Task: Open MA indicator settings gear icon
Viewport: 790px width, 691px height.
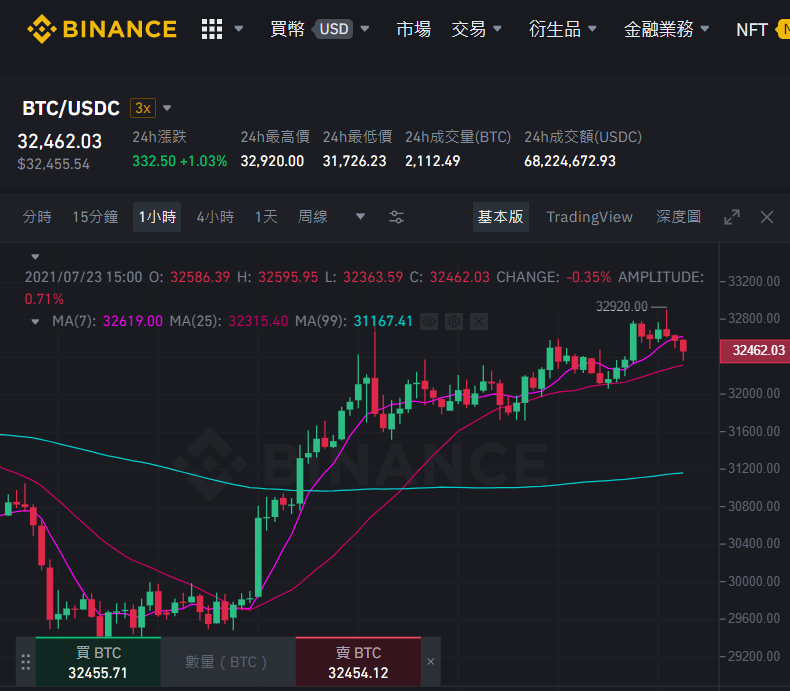Action: (x=454, y=321)
